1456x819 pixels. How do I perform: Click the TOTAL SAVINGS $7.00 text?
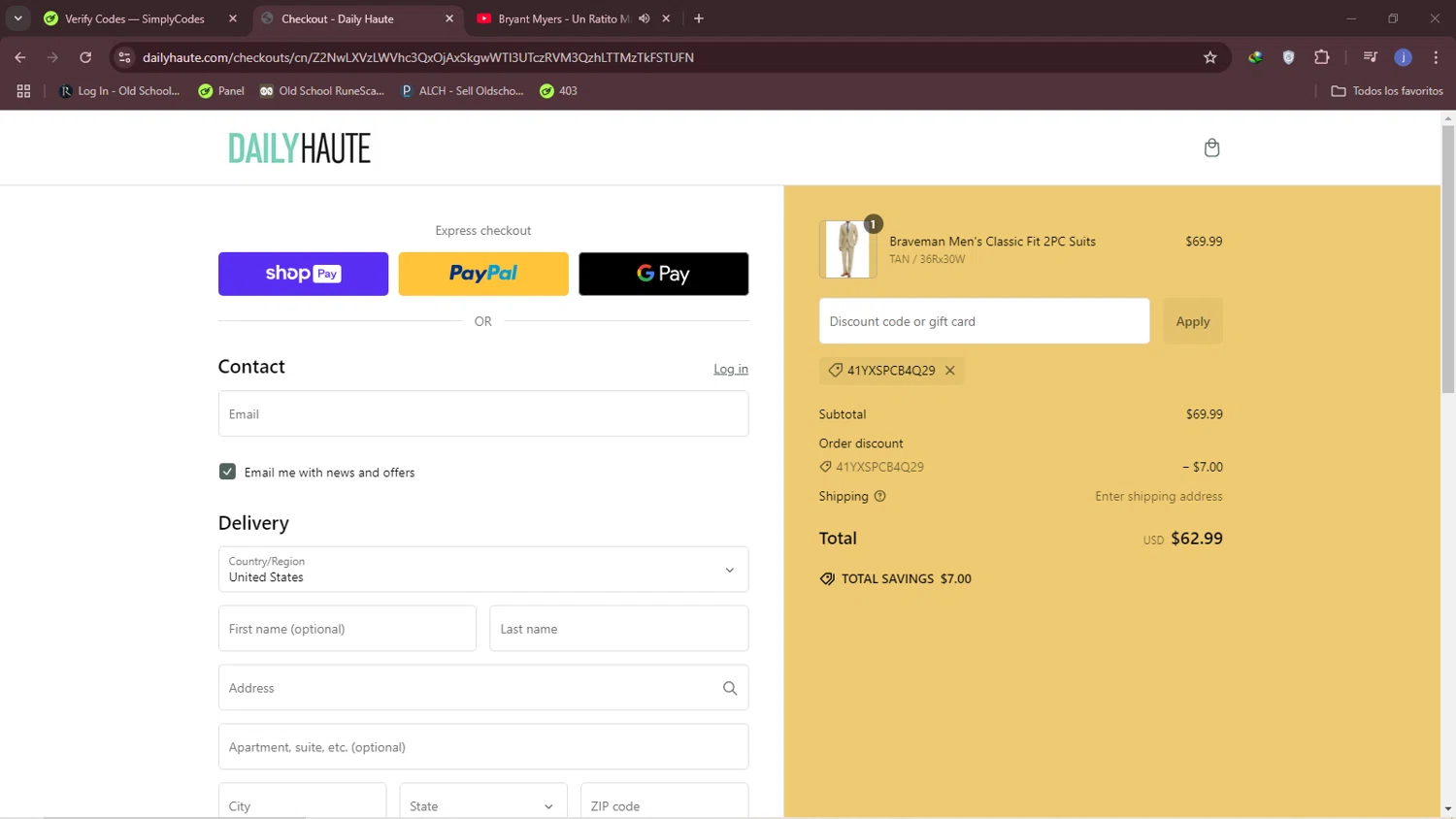[907, 578]
